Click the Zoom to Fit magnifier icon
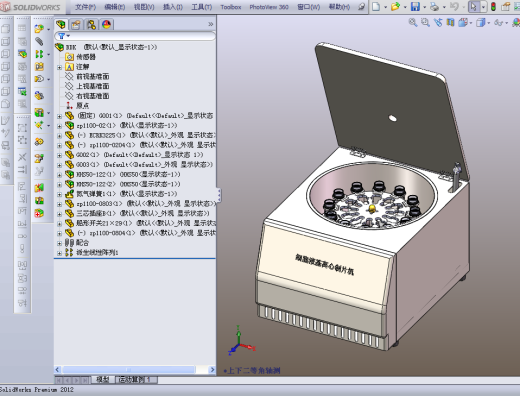520x396 pixels. [413, 22]
